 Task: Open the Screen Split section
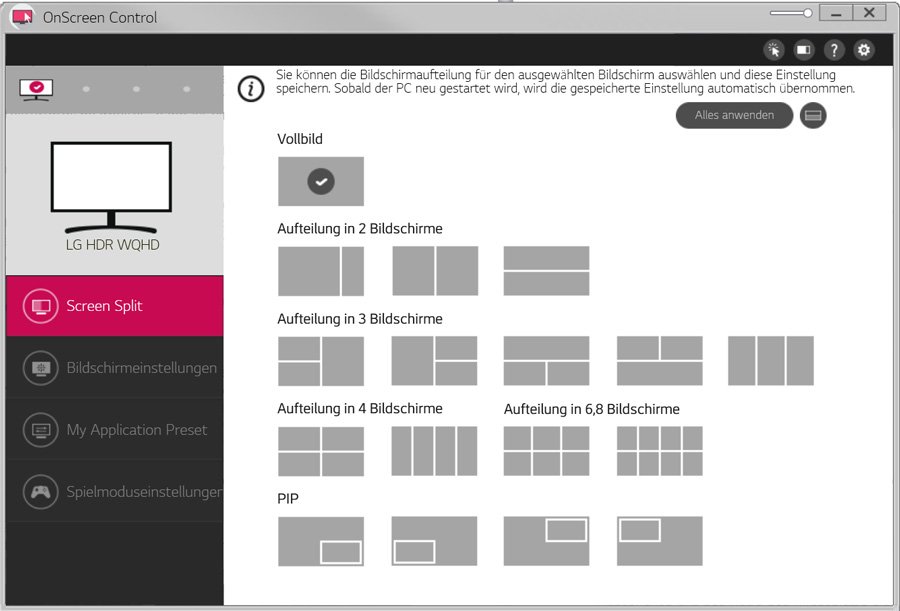[x=114, y=306]
